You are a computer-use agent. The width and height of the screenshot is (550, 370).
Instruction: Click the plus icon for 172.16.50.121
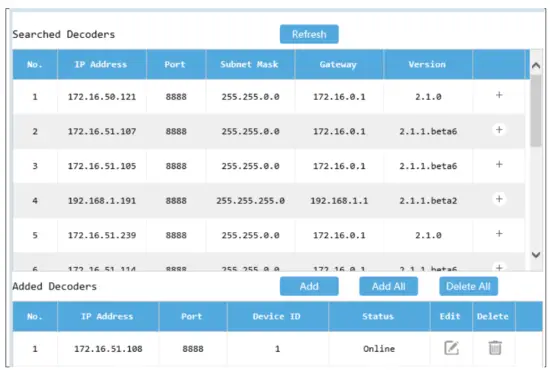(x=499, y=95)
